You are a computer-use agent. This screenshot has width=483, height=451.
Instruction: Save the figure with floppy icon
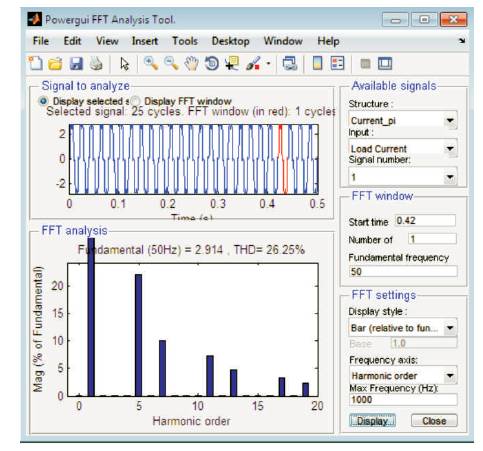(x=76, y=63)
